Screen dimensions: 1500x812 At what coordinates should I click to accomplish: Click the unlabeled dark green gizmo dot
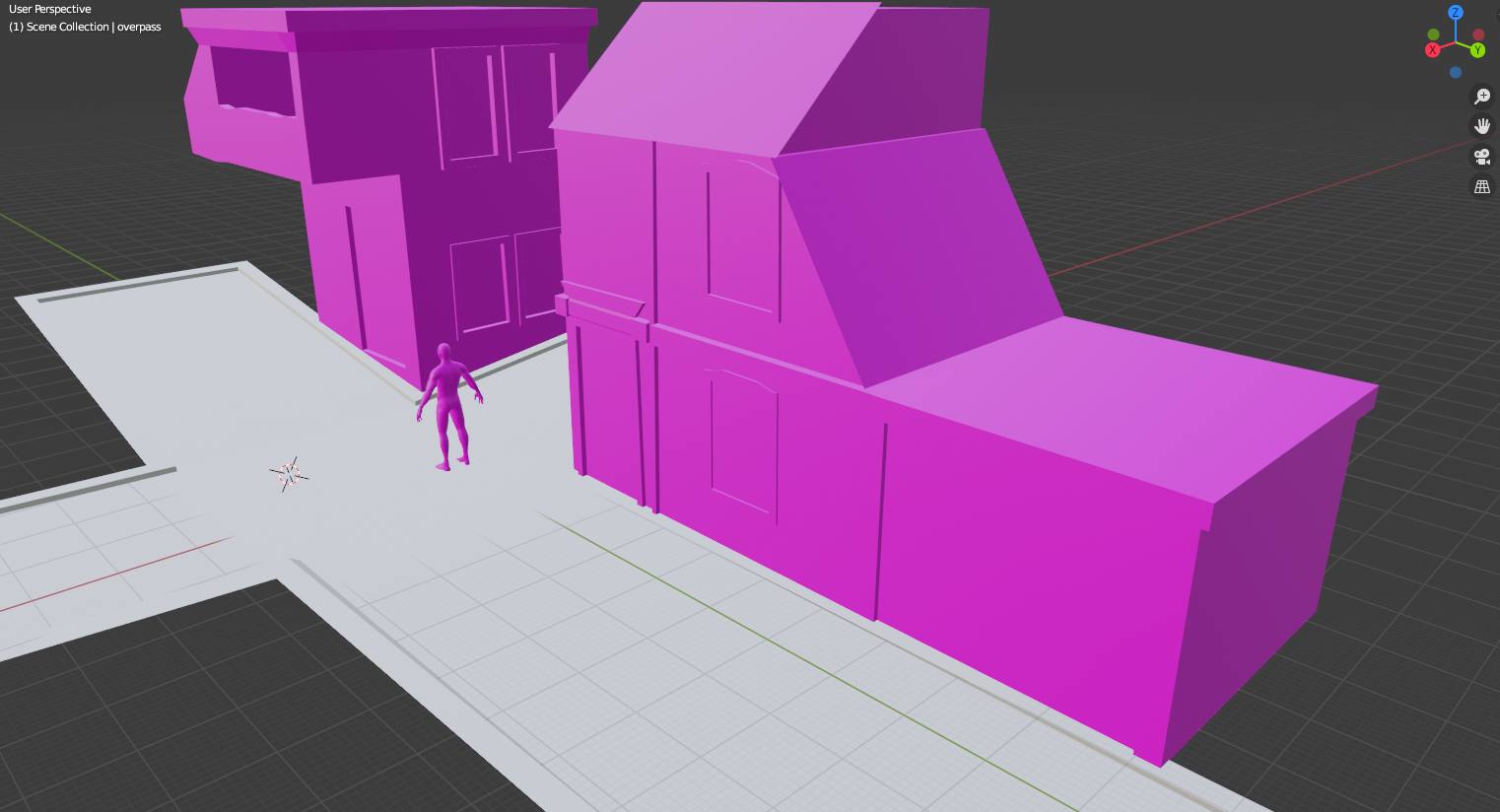point(1433,34)
